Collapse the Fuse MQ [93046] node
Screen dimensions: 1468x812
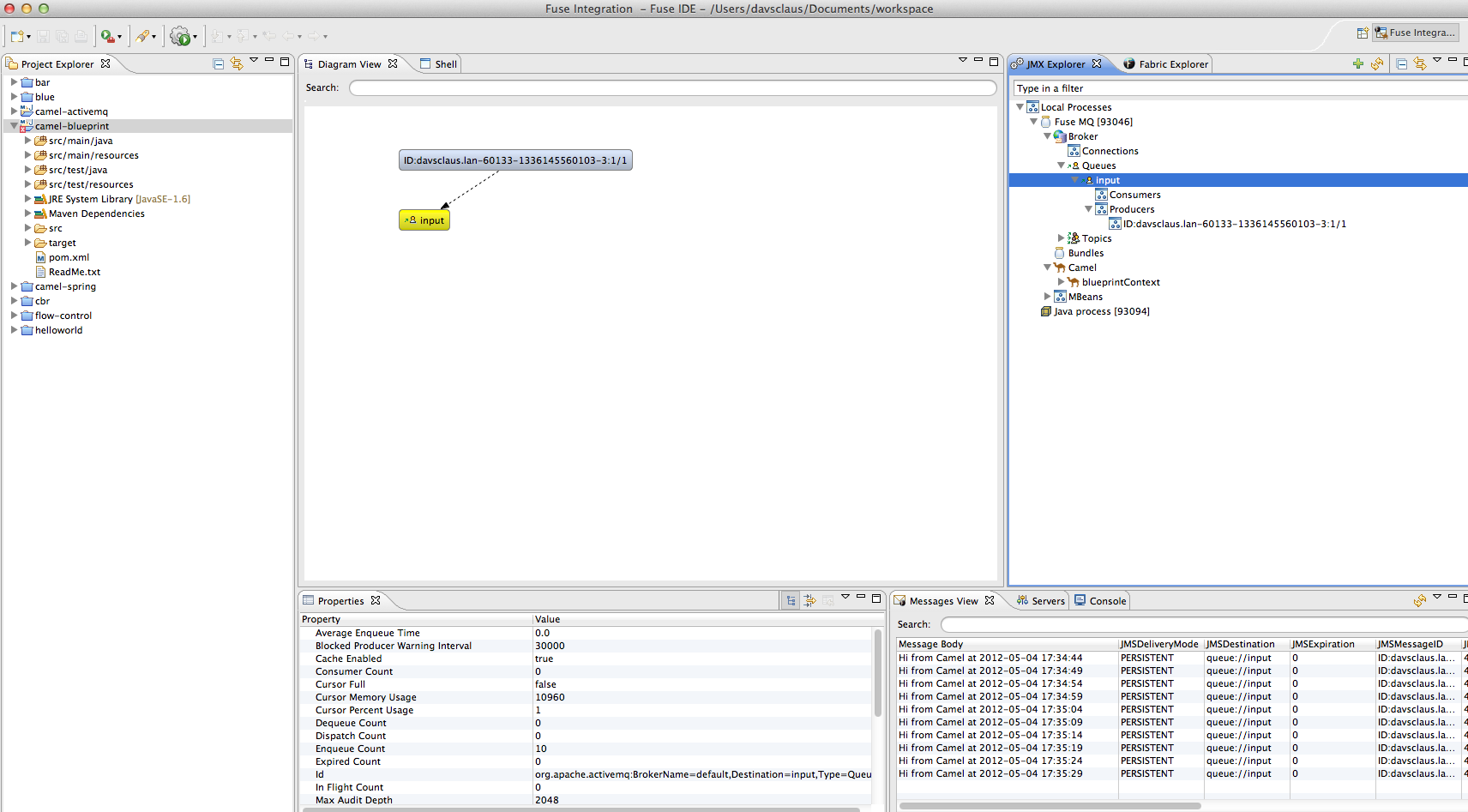point(1033,122)
